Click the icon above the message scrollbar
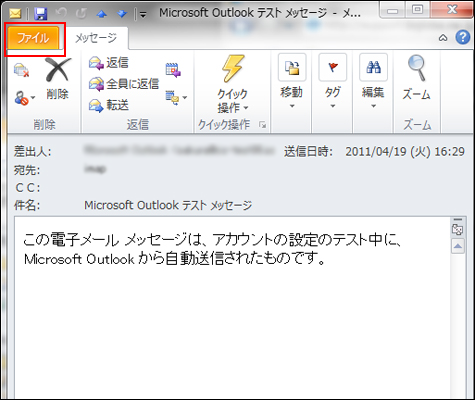The width and height of the screenshot is (475, 400). pyautogui.click(x=458, y=229)
